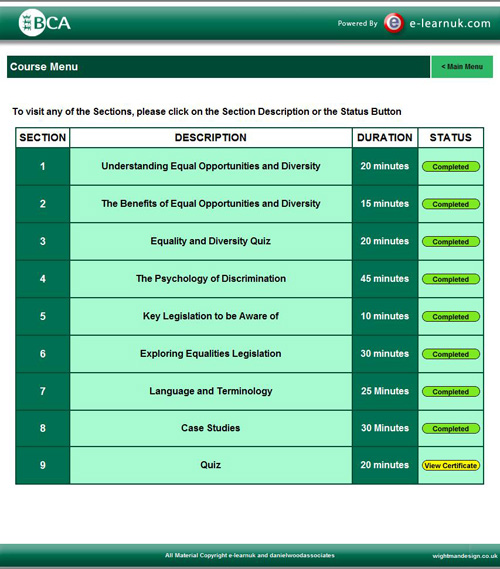Click Completed status for Case Studies

pyautogui.click(x=451, y=429)
